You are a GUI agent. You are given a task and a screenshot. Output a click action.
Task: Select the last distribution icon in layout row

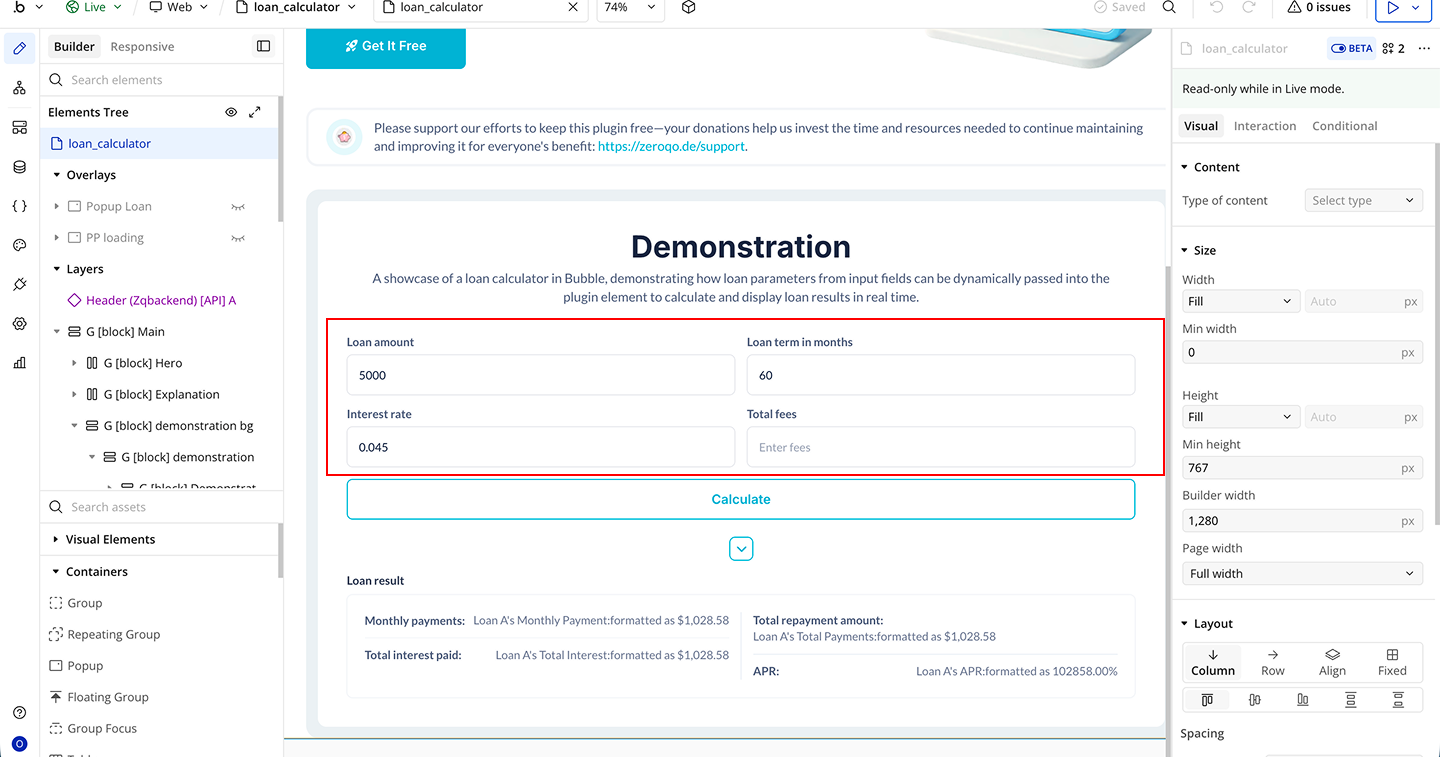pyautogui.click(x=1398, y=700)
